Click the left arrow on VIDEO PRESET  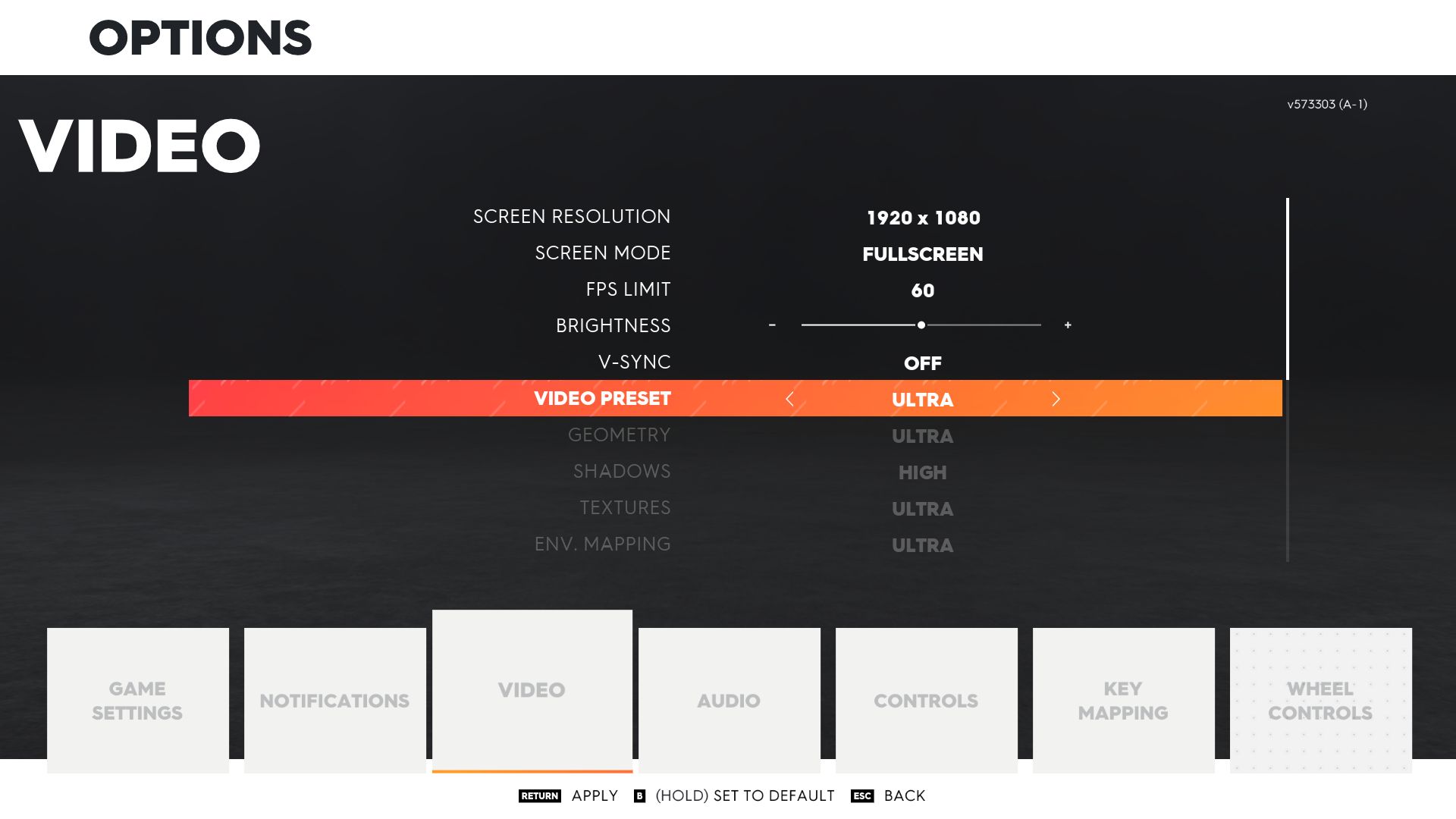click(791, 398)
